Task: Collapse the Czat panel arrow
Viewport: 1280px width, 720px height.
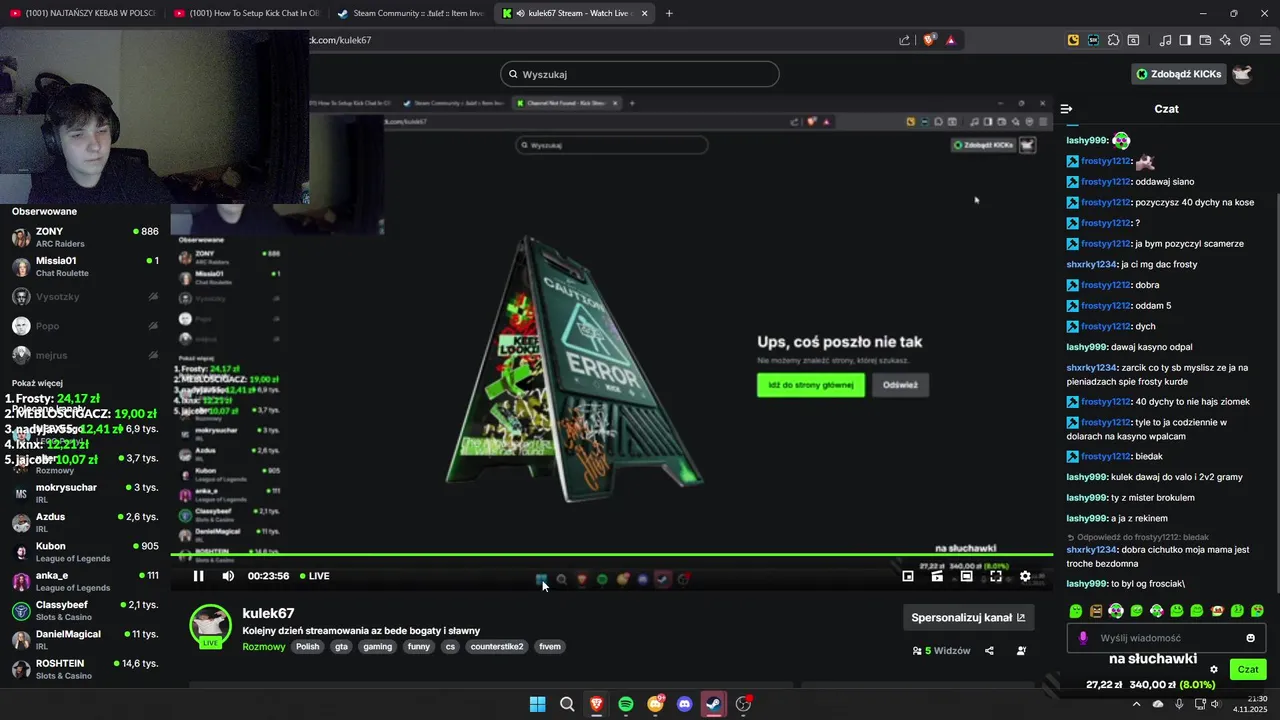Action: click(x=1066, y=108)
